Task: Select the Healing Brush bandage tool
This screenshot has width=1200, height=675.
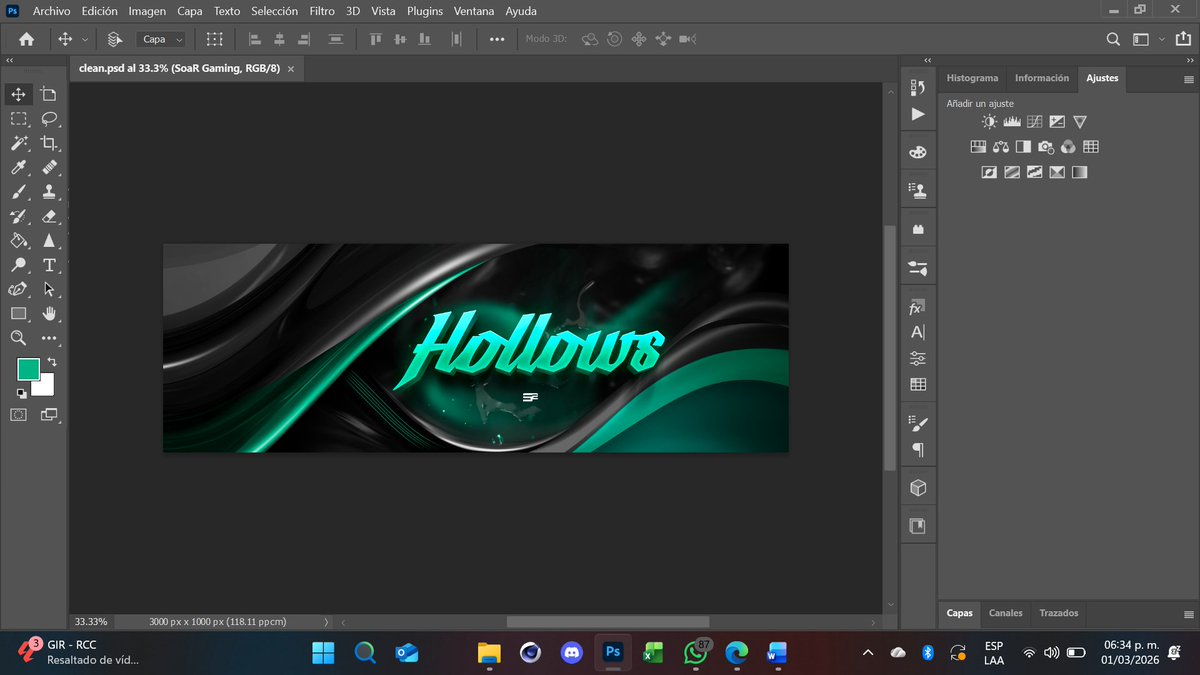Action: [x=49, y=168]
